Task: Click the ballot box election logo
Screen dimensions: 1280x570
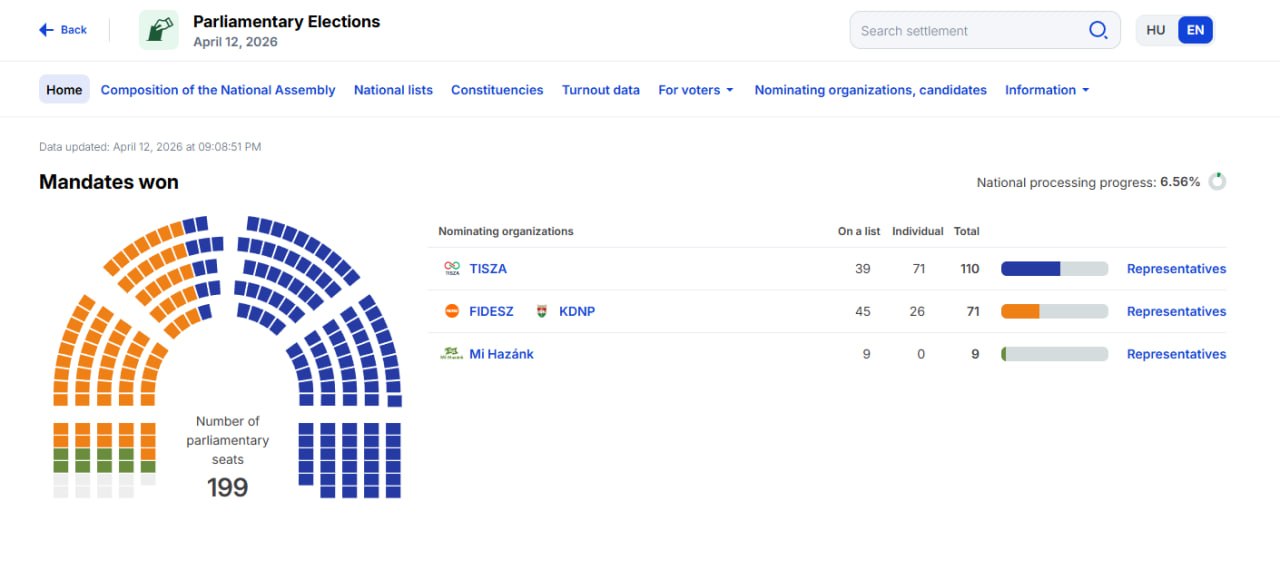Action: (x=158, y=30)
